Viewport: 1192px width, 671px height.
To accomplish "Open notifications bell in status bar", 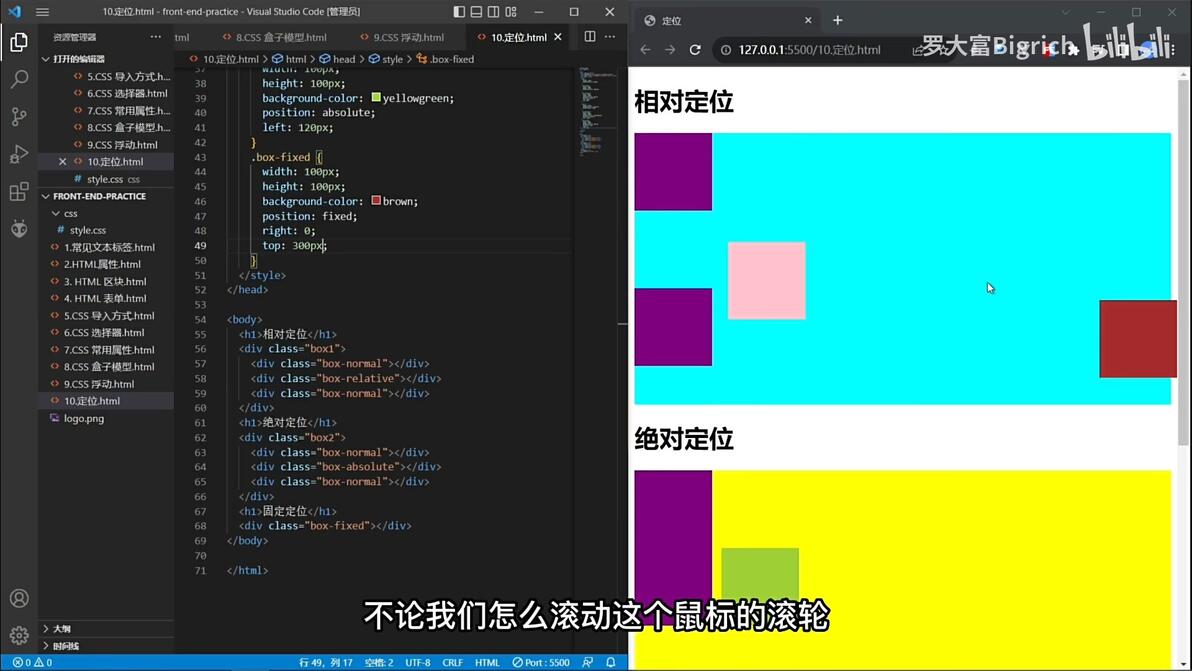I will tap(610, 662).
